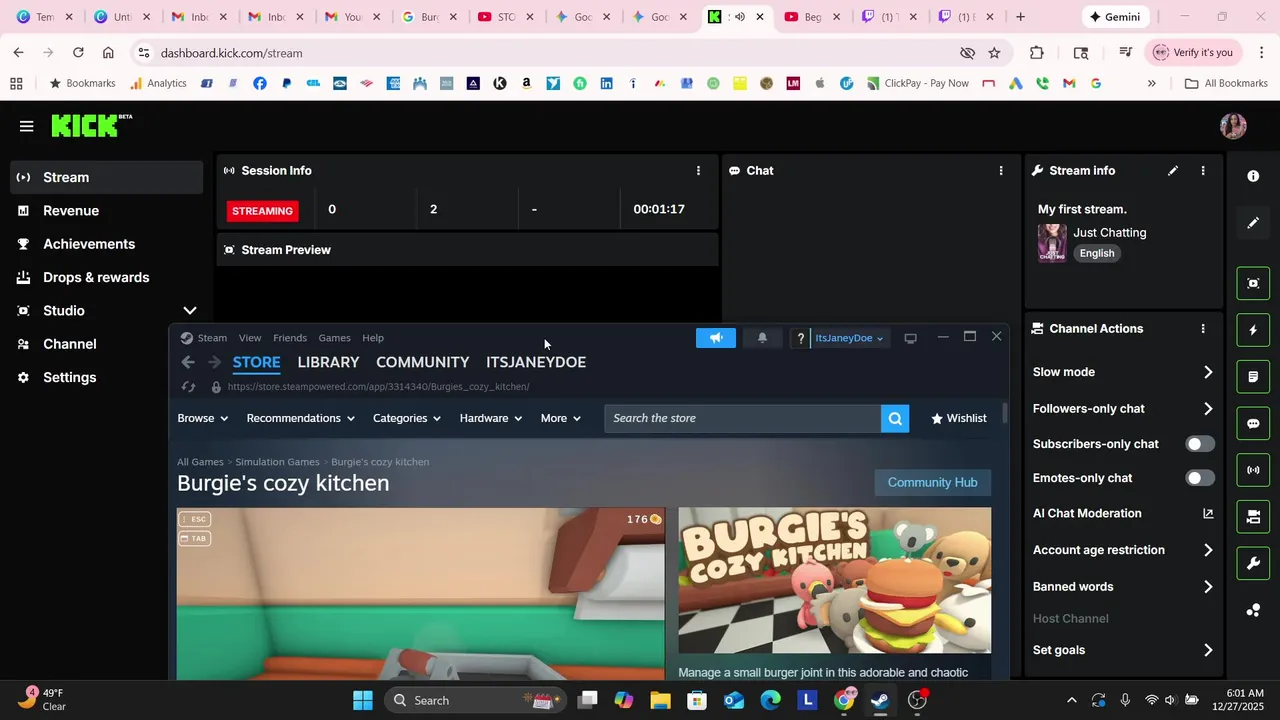Expand Followers-only chat options
The height and width of the screenshot is (720, 1280).
pos(1208,409)
